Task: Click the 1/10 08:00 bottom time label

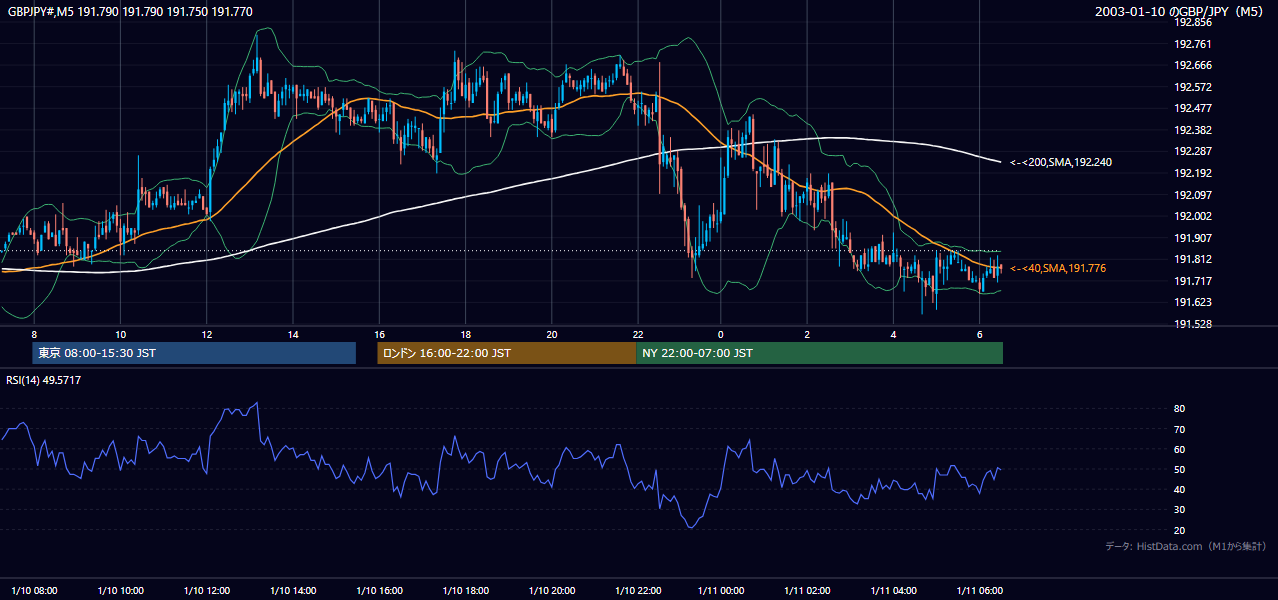Action: (35, 590)
